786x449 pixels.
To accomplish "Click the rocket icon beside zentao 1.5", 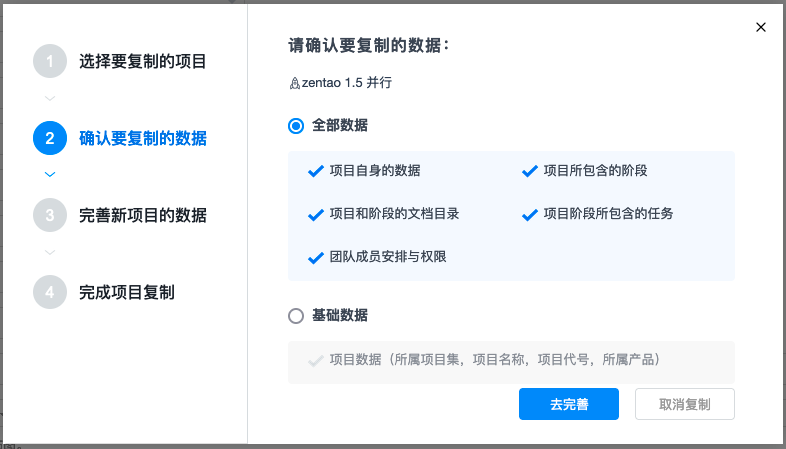I will tap(295, 83).
